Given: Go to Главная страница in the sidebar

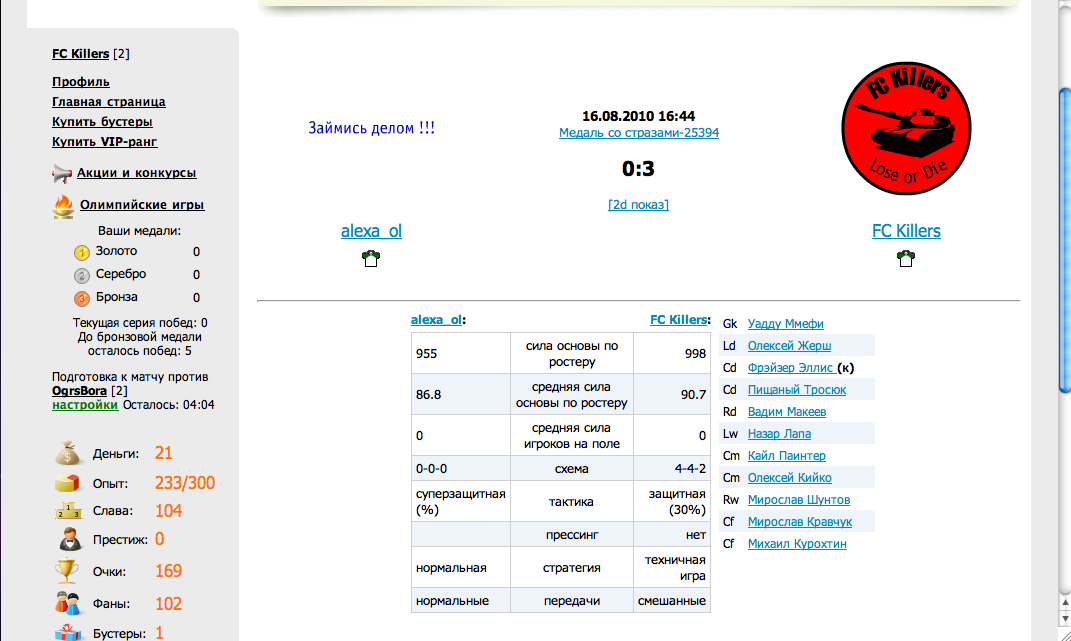Looking at the screenshot, I should pyautogui.click(x=109, y=102).
